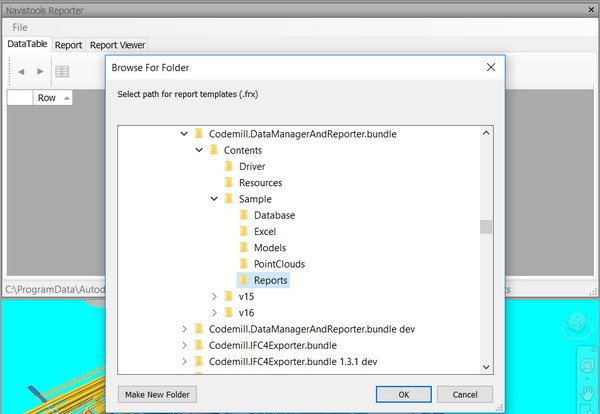Expand the Codemill.IFC4Exporter.bundle folder

pos(183,345)
